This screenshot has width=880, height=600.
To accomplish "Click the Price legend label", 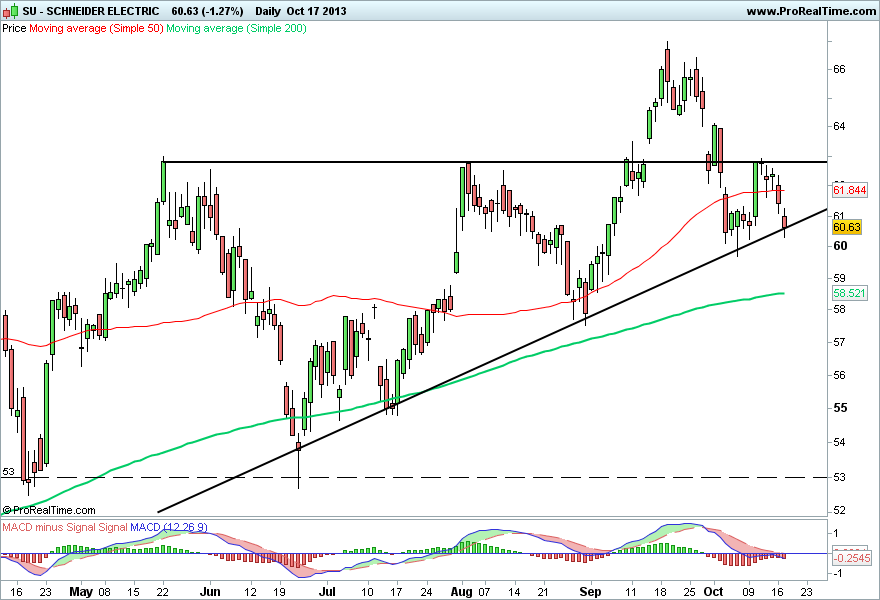I will 14,28.
